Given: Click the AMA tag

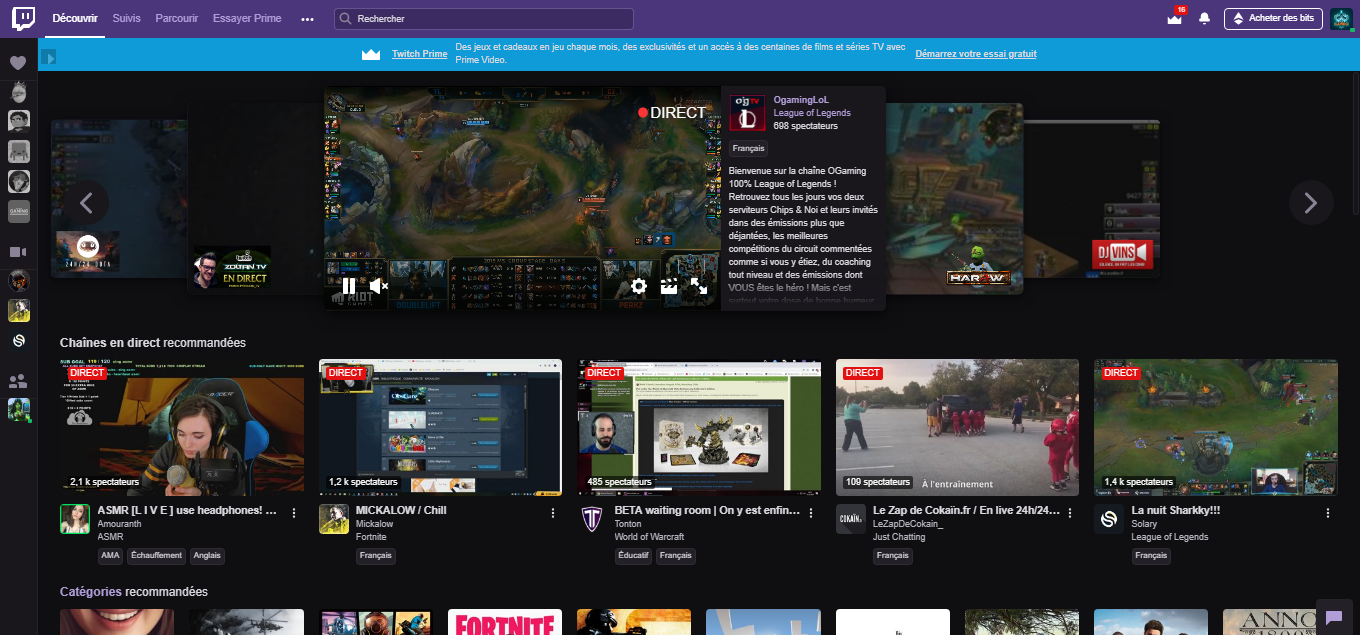Looking at the screenshot, I should point(110,556).
